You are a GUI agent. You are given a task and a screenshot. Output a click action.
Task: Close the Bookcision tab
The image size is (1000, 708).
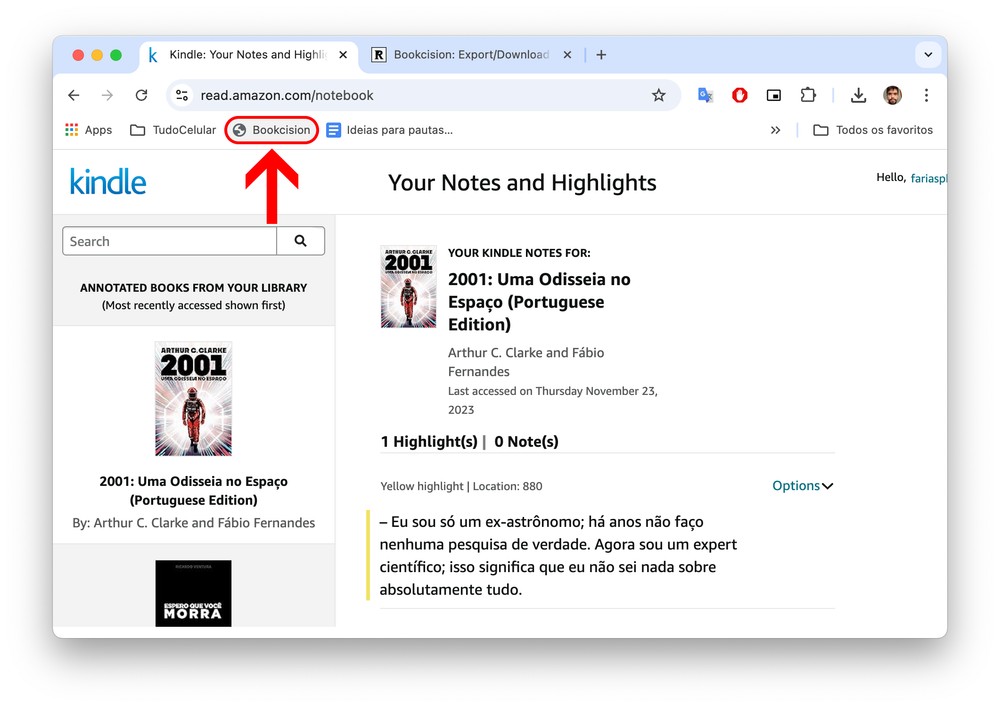point(567,55)
